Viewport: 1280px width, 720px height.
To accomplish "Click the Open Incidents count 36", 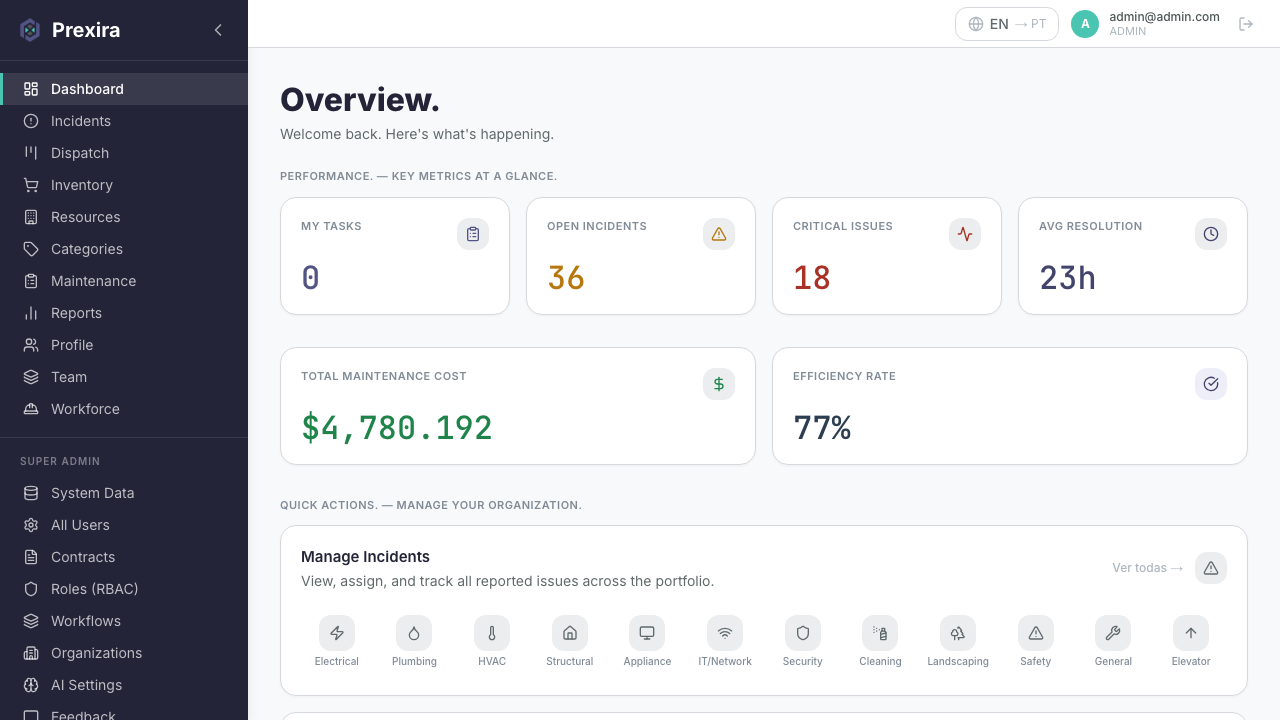I will [x=566, y=278].
